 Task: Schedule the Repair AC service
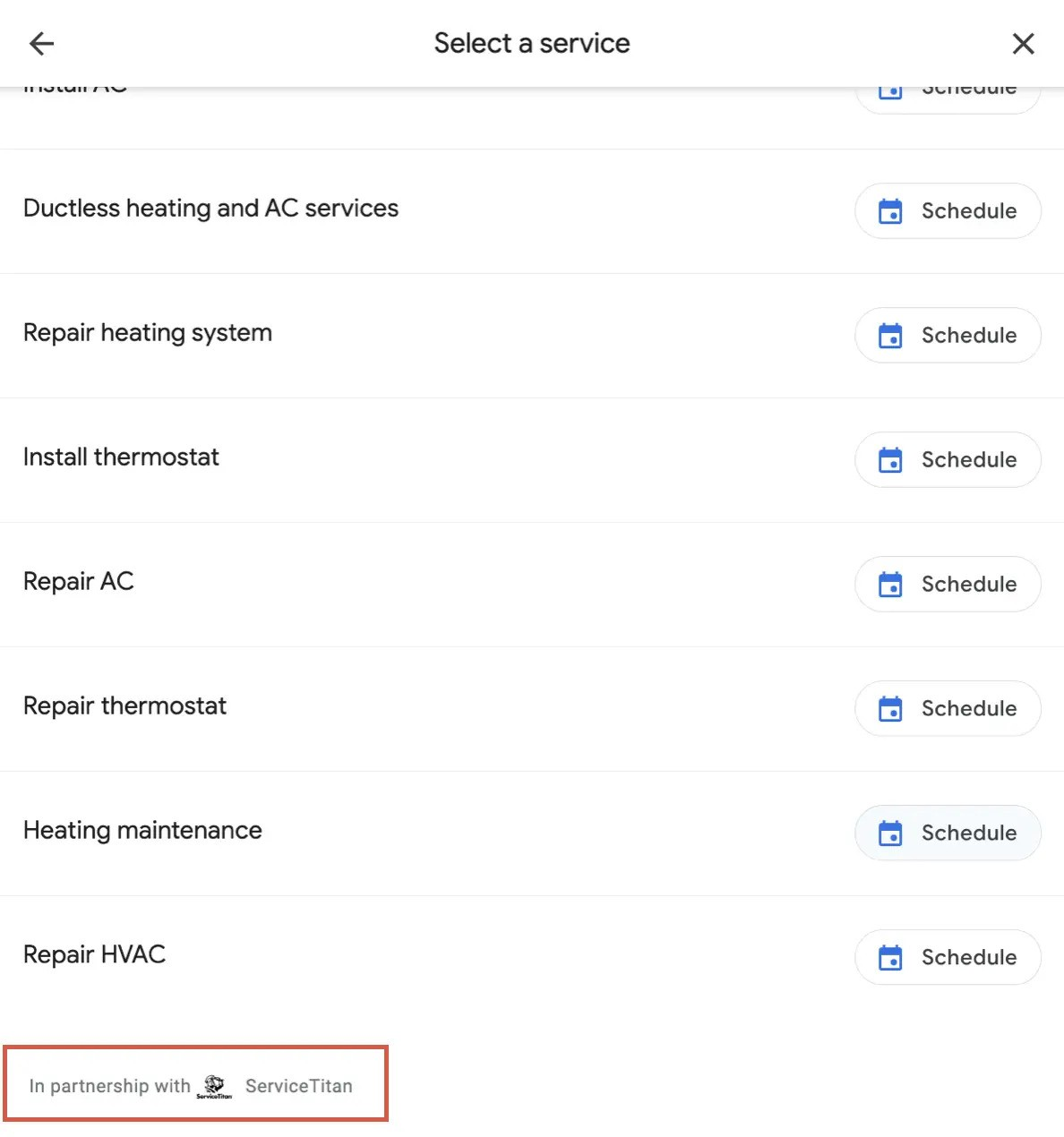tap(948, 584)
